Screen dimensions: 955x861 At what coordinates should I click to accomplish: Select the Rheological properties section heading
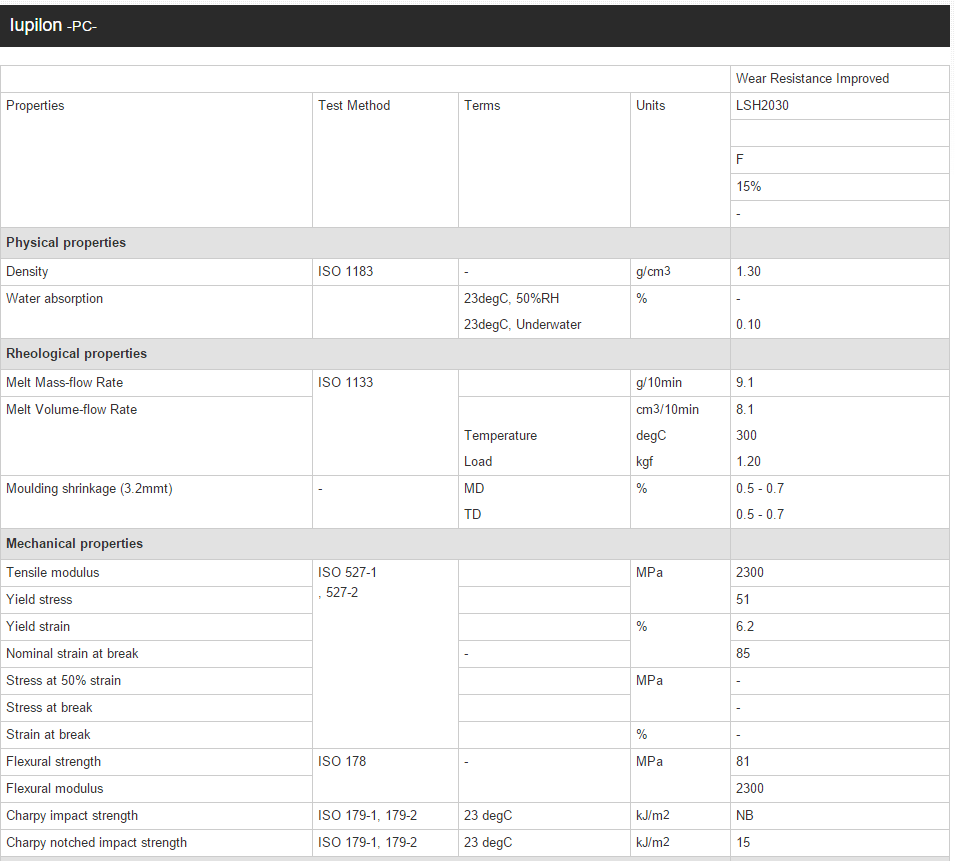tap(76, 353)
